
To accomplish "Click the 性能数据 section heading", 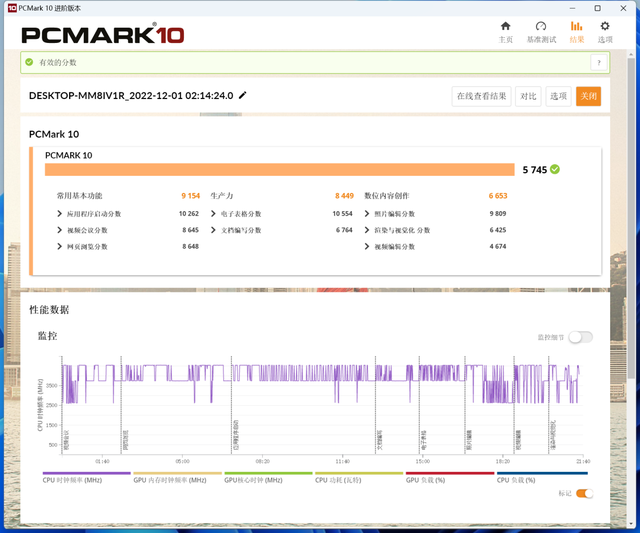I will [49, 310].
